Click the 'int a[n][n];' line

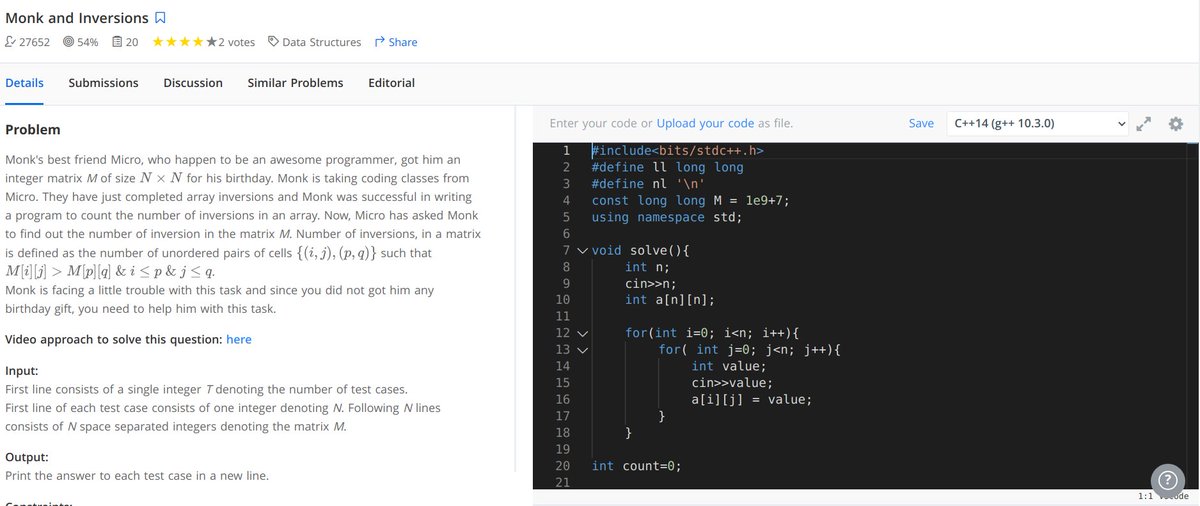[x=670, y=300]
